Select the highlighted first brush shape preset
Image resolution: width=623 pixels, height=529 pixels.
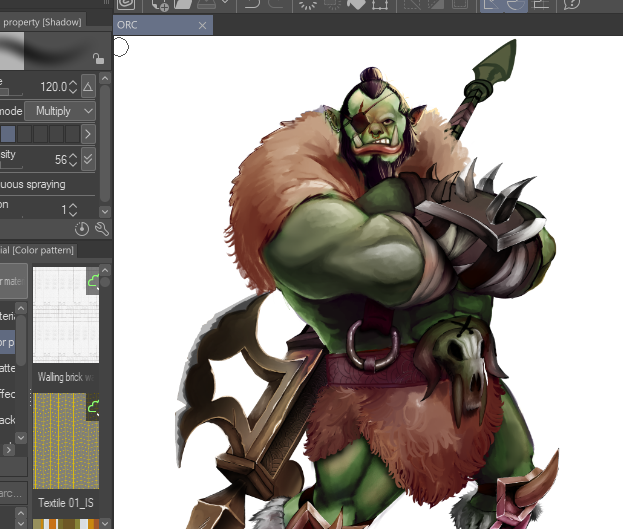tap(8, 134)
